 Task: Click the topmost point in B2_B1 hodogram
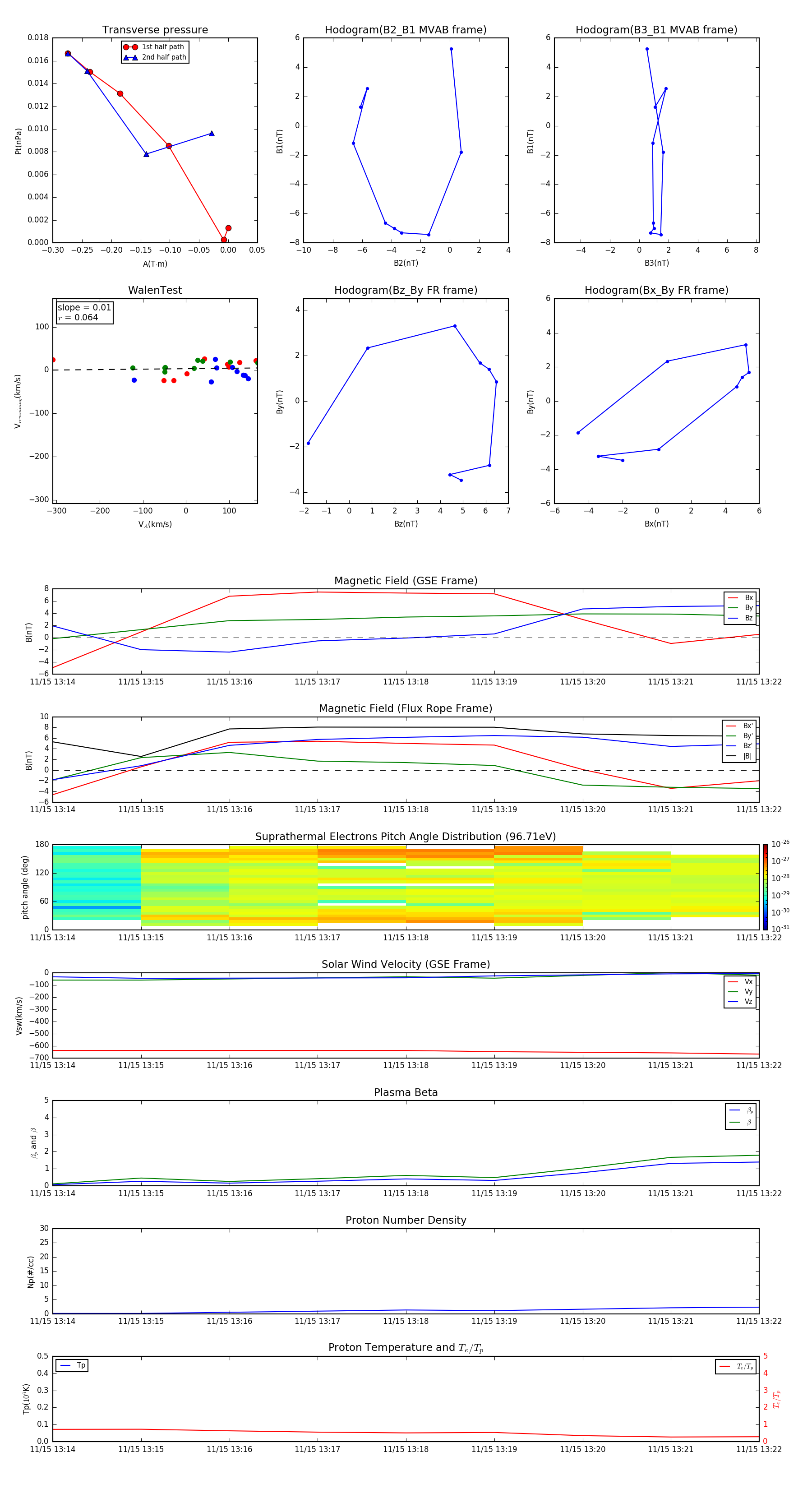coord(452,49)
